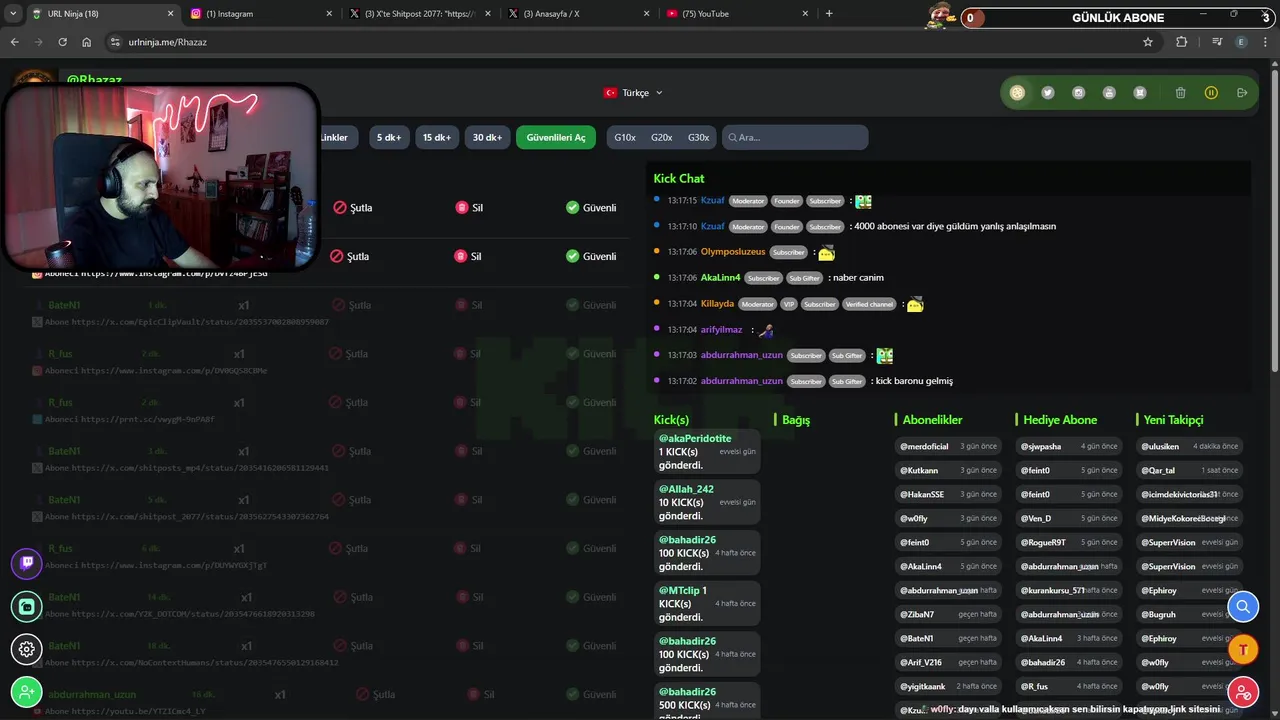Image resolution: width=1280 pixels, height=720 pixels.
Task: Switch to the YouTube tab
Action: (x=738, y=14)
